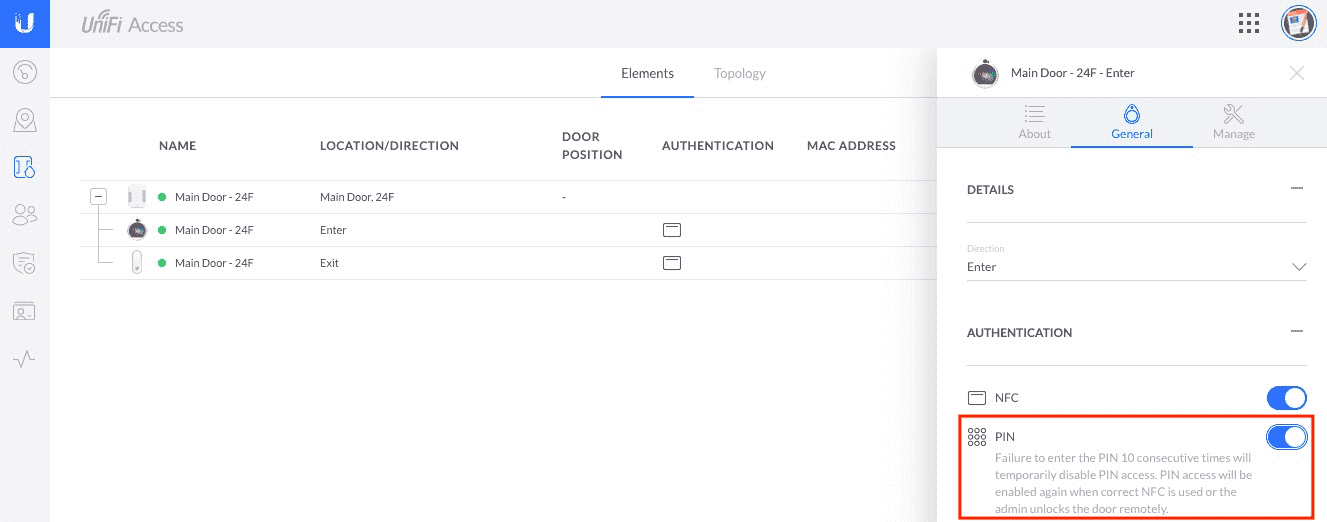The width and height of the screenshot is (1327, 522).
Task: Collapse the Authentication section
Action: coord(1297,332)
